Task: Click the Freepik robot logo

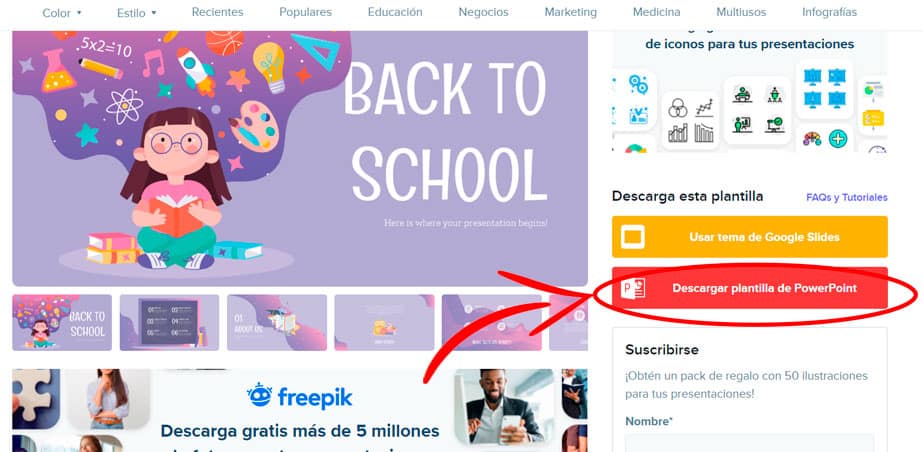Action: pyautogui.click(x=260, y=396)
